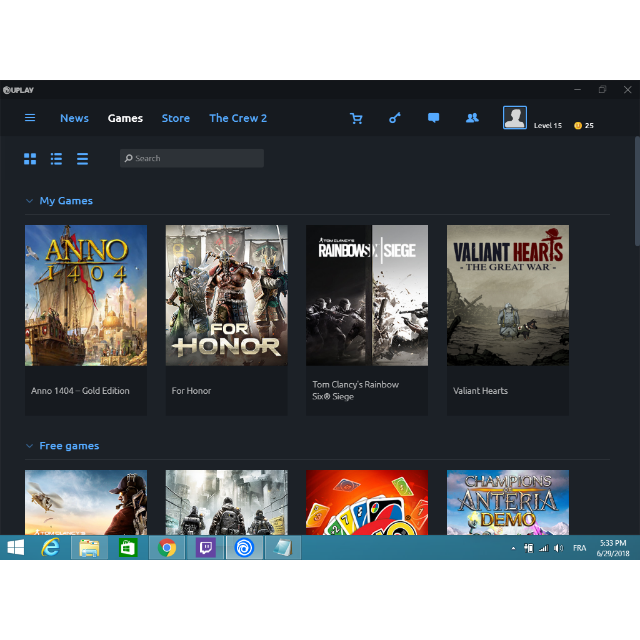
Task: Open Twitch app from taskbar
Action: tap(205, 548)
